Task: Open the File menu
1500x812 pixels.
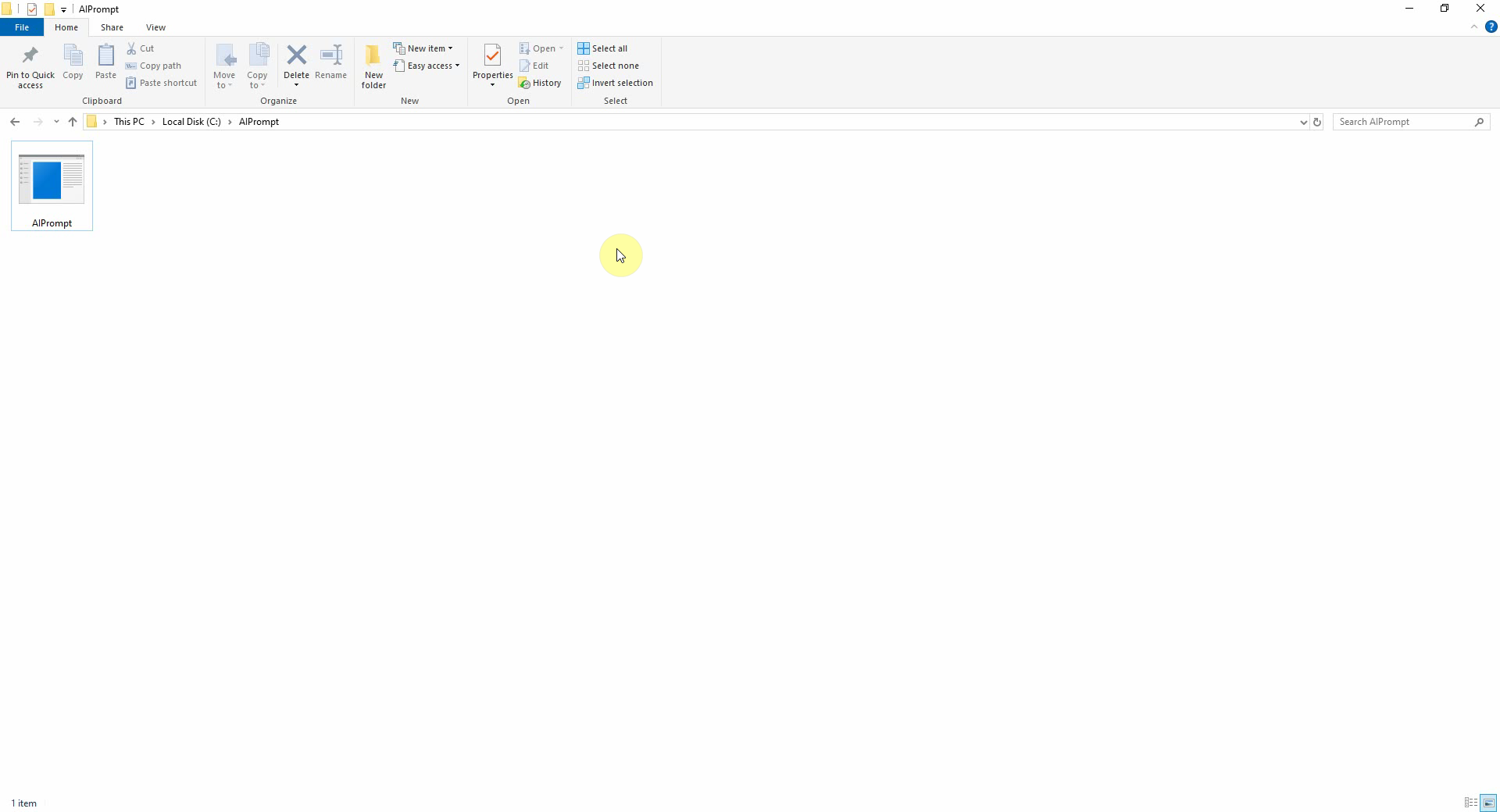Action: point(22,27)
